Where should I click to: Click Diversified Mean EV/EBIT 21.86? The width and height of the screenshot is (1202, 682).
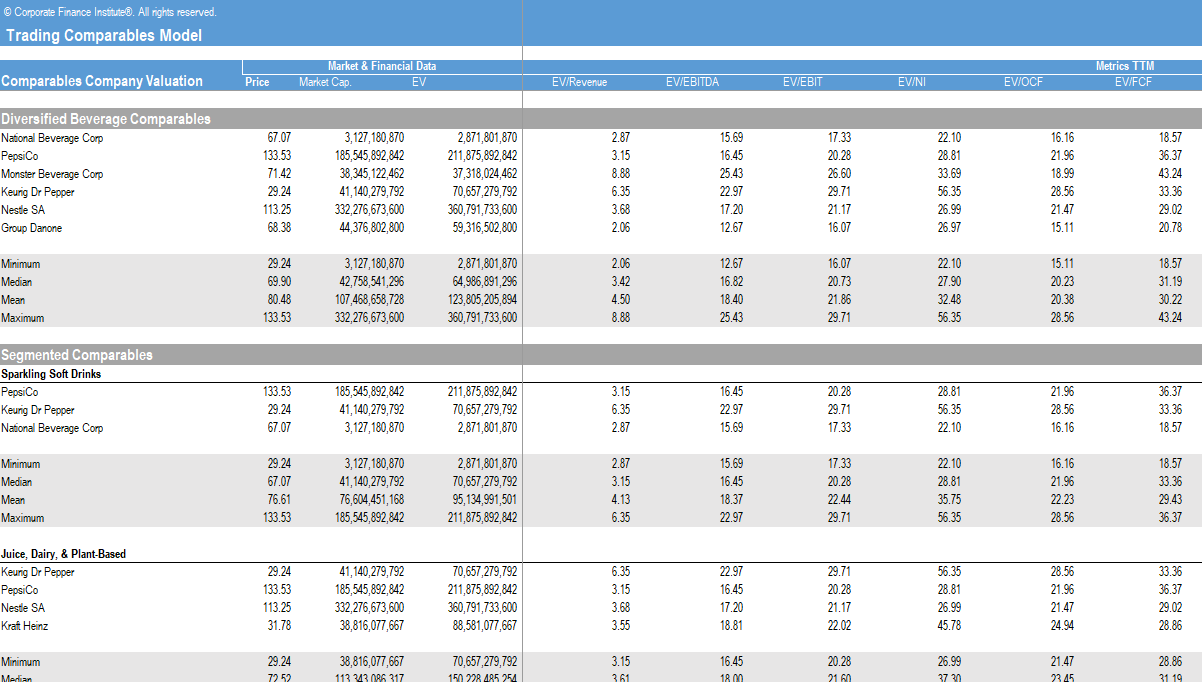(839, 300)
